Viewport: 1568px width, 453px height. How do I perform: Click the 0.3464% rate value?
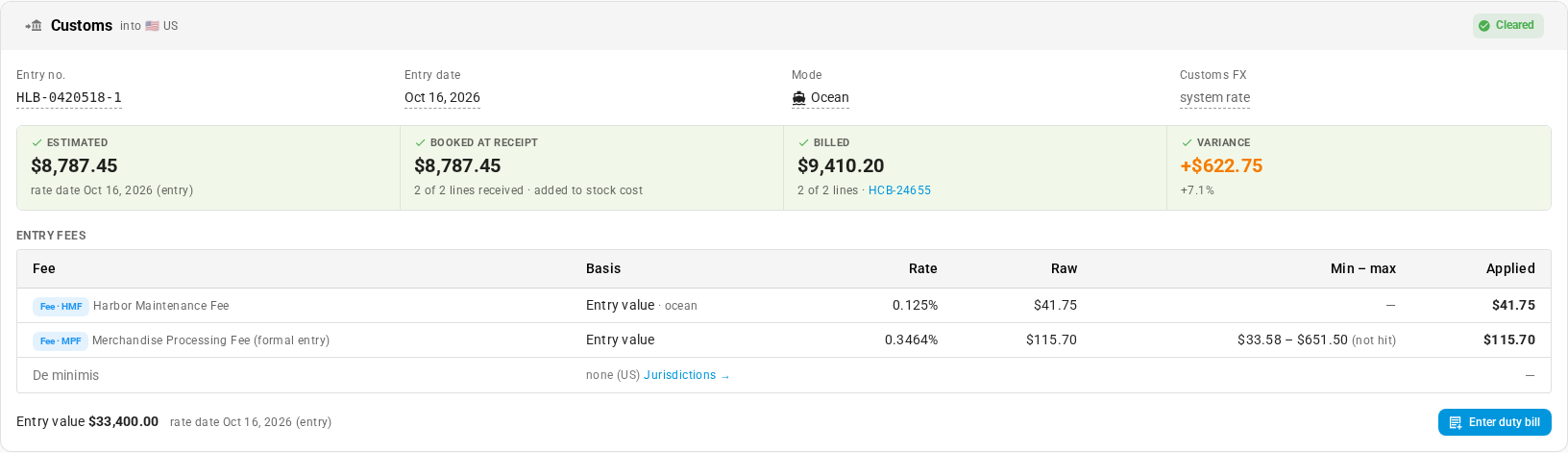pos(911,340)
